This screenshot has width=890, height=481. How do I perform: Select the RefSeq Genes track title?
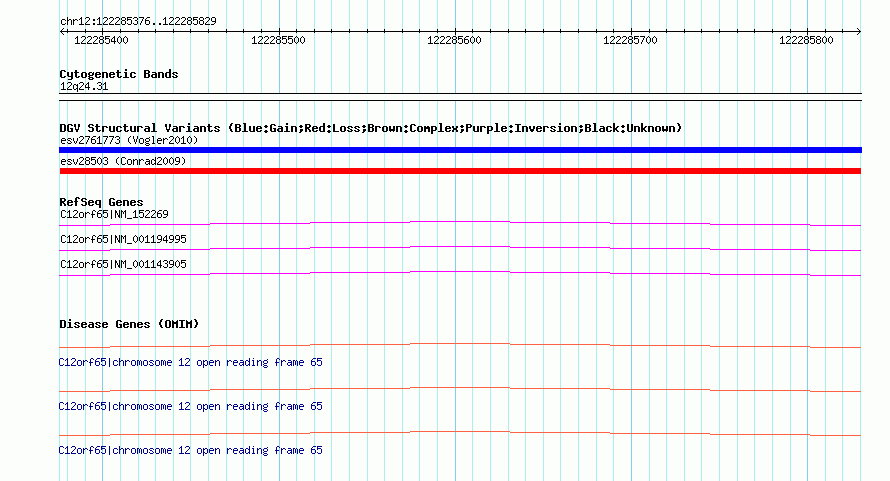click(101, 202)
